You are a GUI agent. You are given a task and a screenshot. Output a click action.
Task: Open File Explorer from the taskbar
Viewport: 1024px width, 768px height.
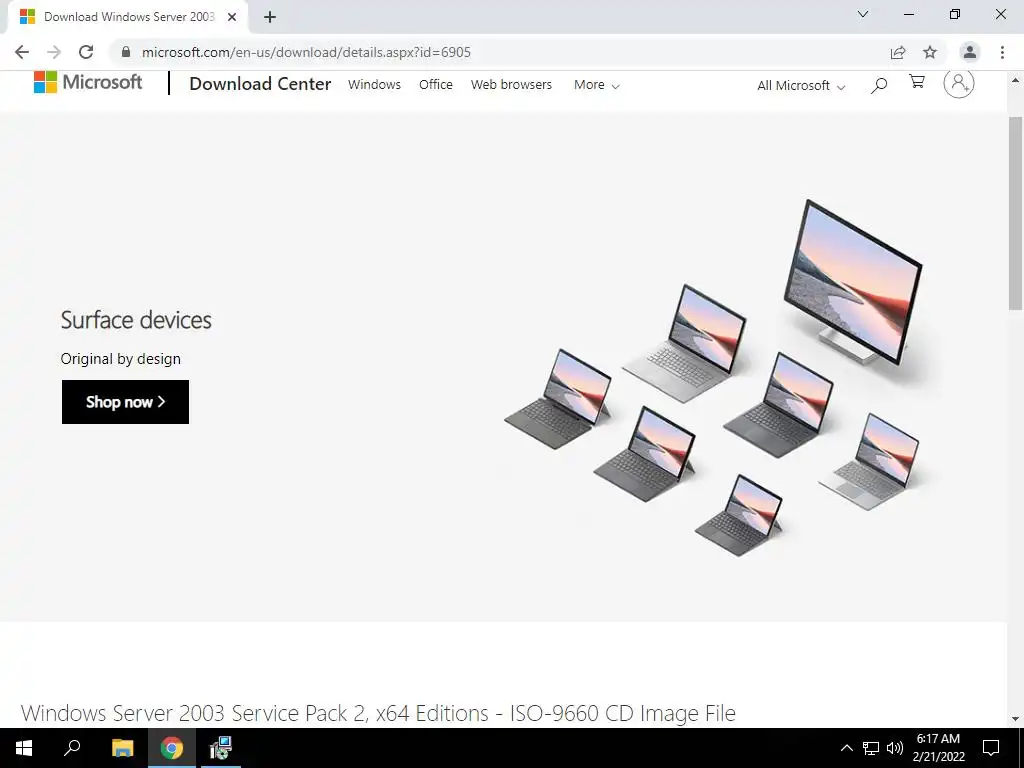click(122, 748)
